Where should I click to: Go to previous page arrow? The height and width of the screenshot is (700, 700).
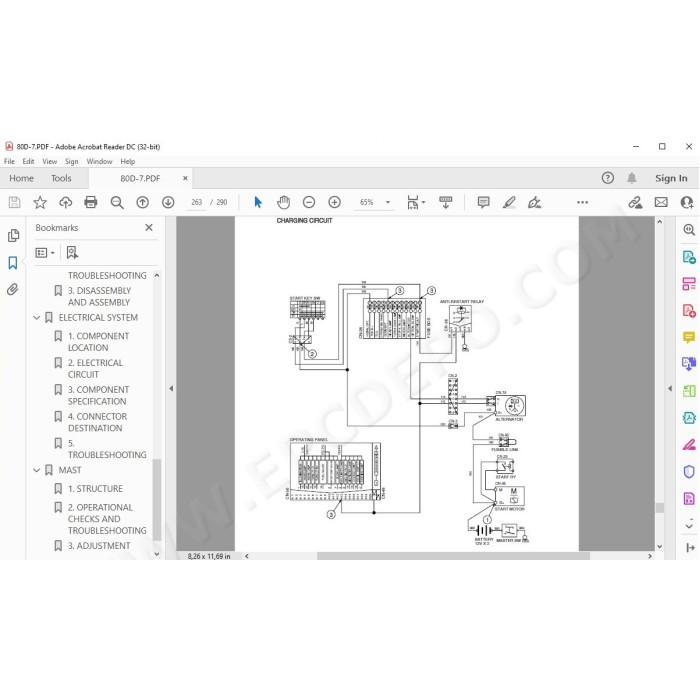coord(142,202)
